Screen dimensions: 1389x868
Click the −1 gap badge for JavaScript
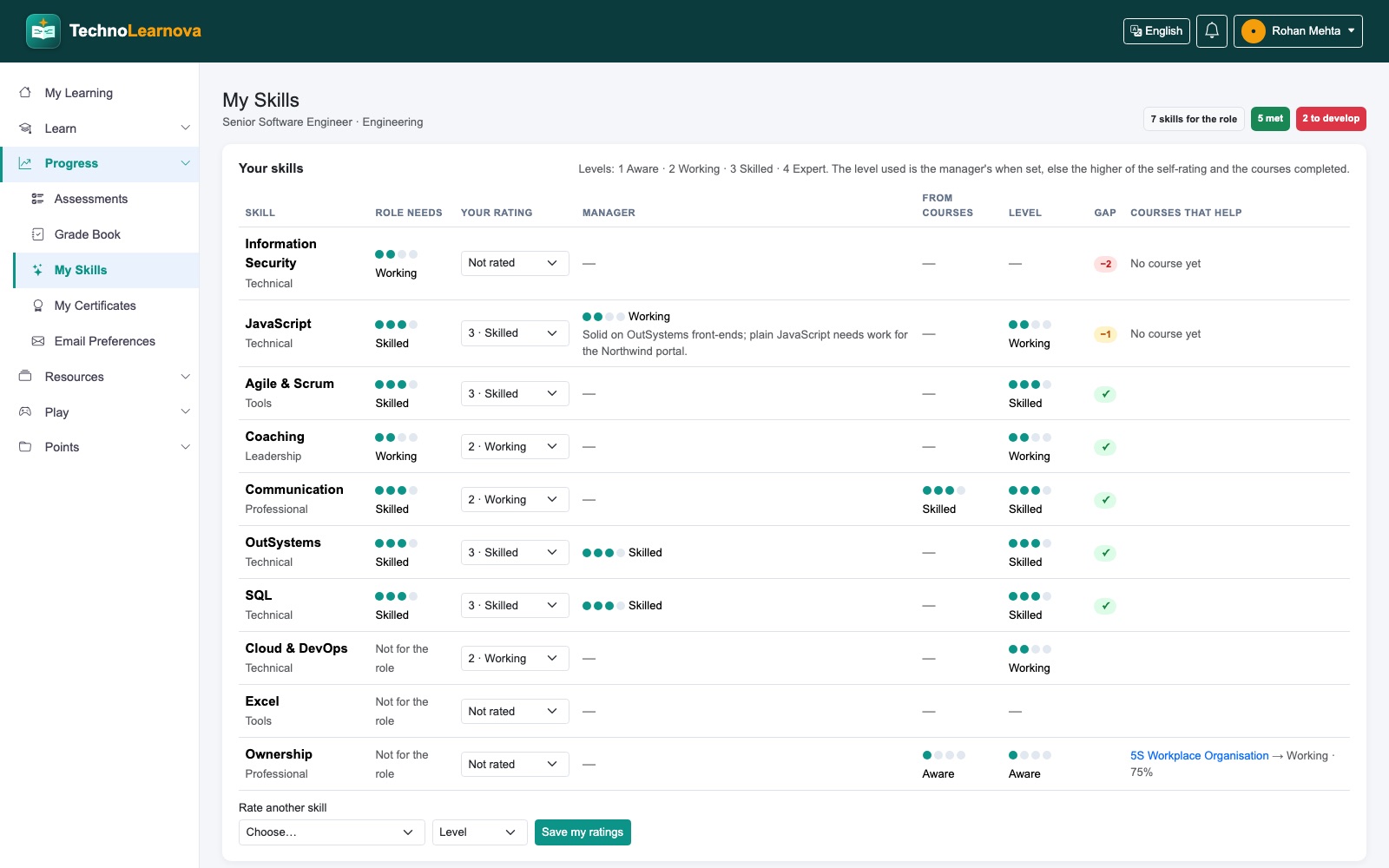coord(1105,334)
